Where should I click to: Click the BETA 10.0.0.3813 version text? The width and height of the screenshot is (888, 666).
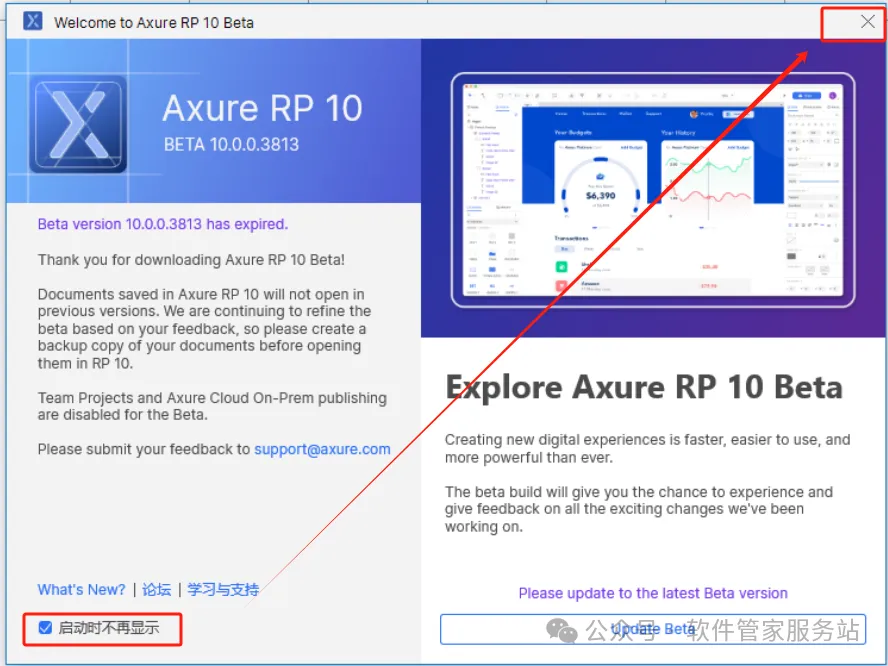click(x=231, y=144)
